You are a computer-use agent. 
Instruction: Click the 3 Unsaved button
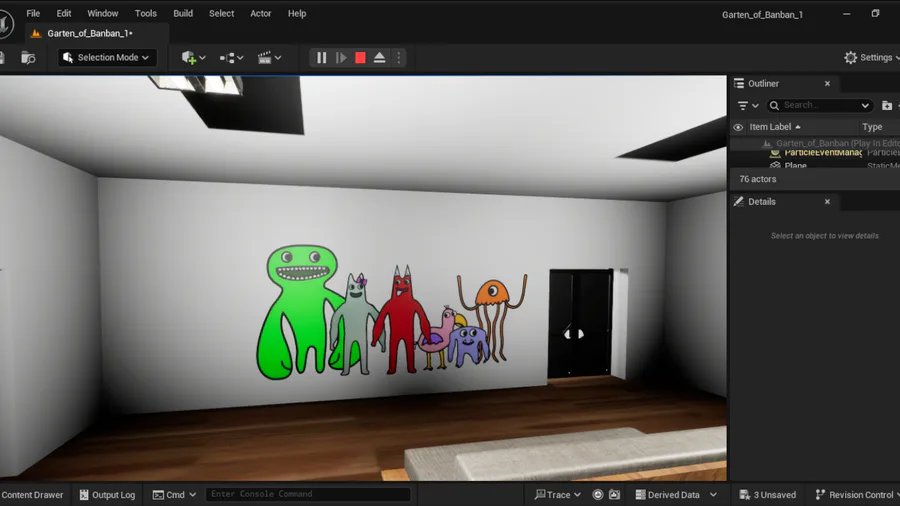(x=767, y=495)
